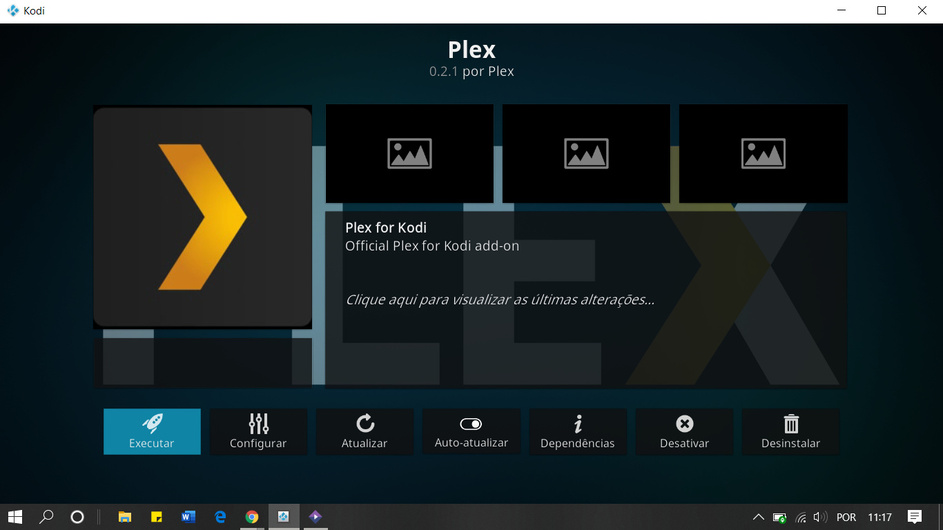Open Windows search magnifier
Viewport: 943px width, 530px height.
(46, 517)
